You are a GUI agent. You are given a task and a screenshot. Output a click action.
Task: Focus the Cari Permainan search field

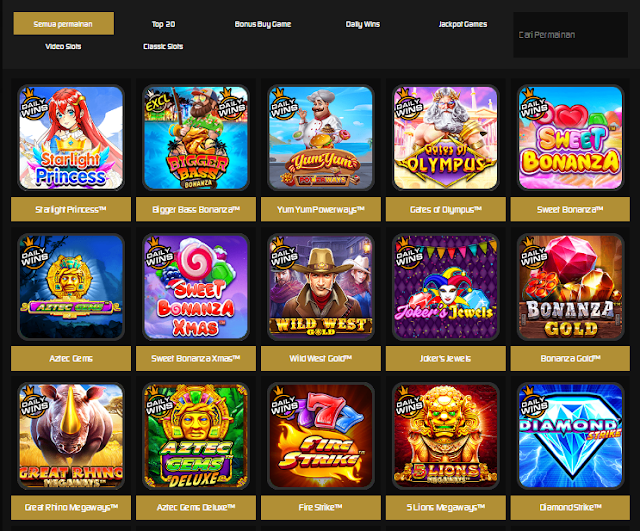571,35
